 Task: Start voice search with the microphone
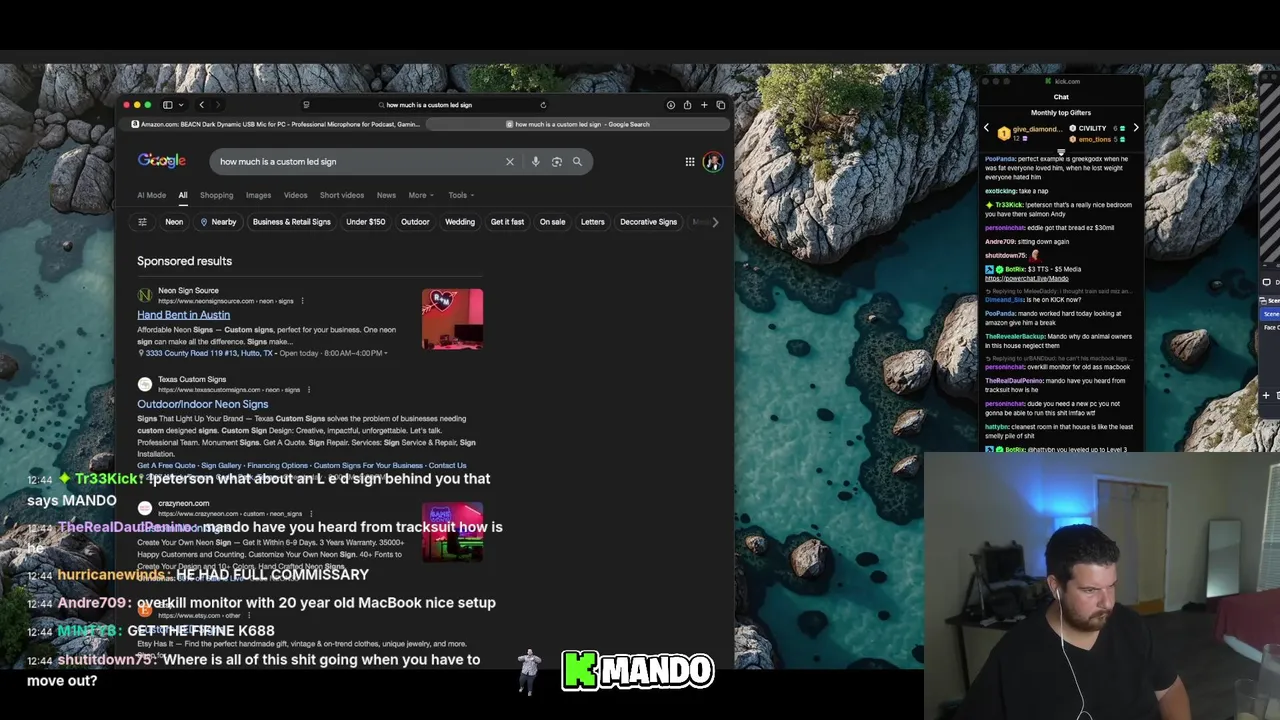coord(535,161)
